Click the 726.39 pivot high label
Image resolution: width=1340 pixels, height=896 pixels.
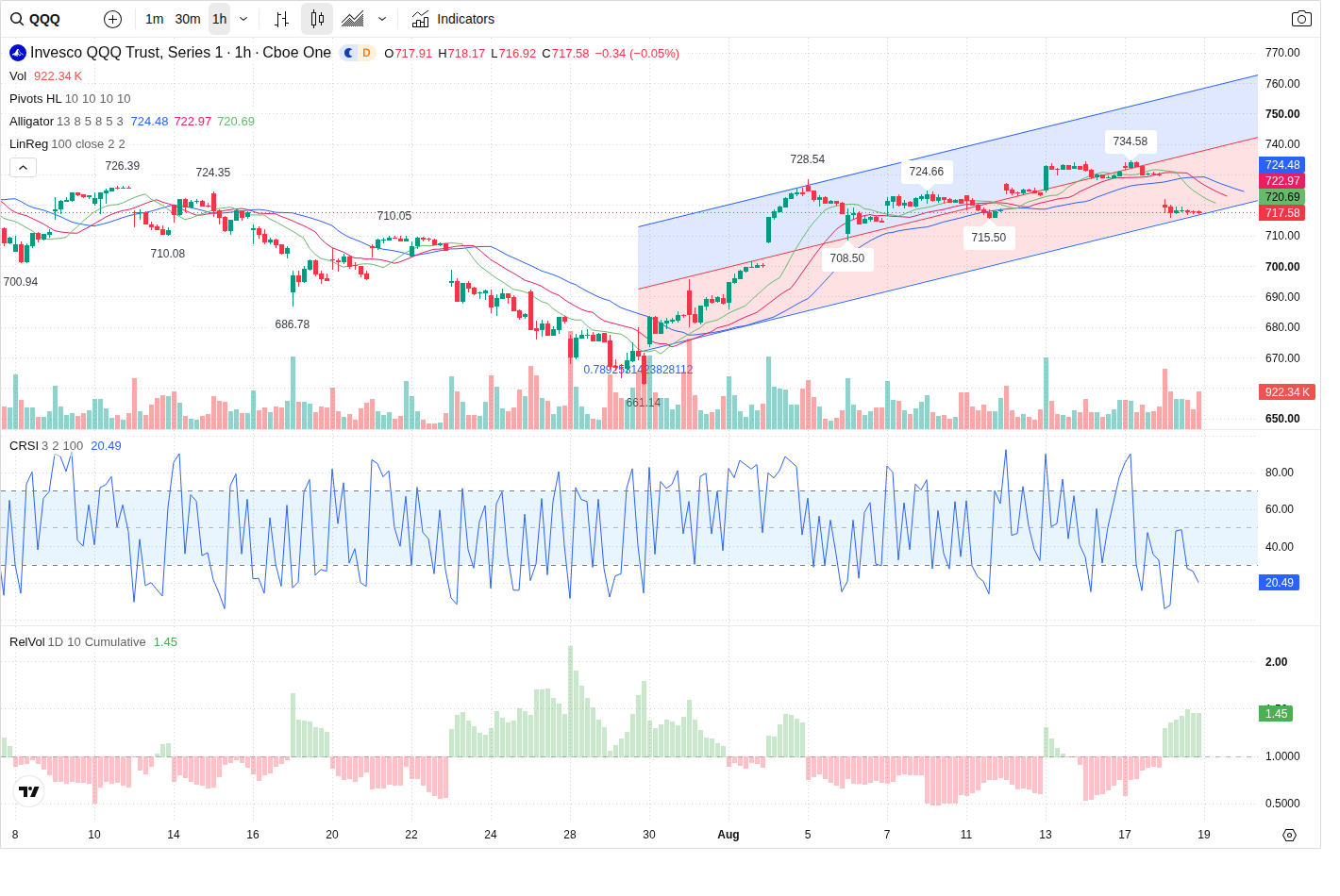[x=123, y=166]
